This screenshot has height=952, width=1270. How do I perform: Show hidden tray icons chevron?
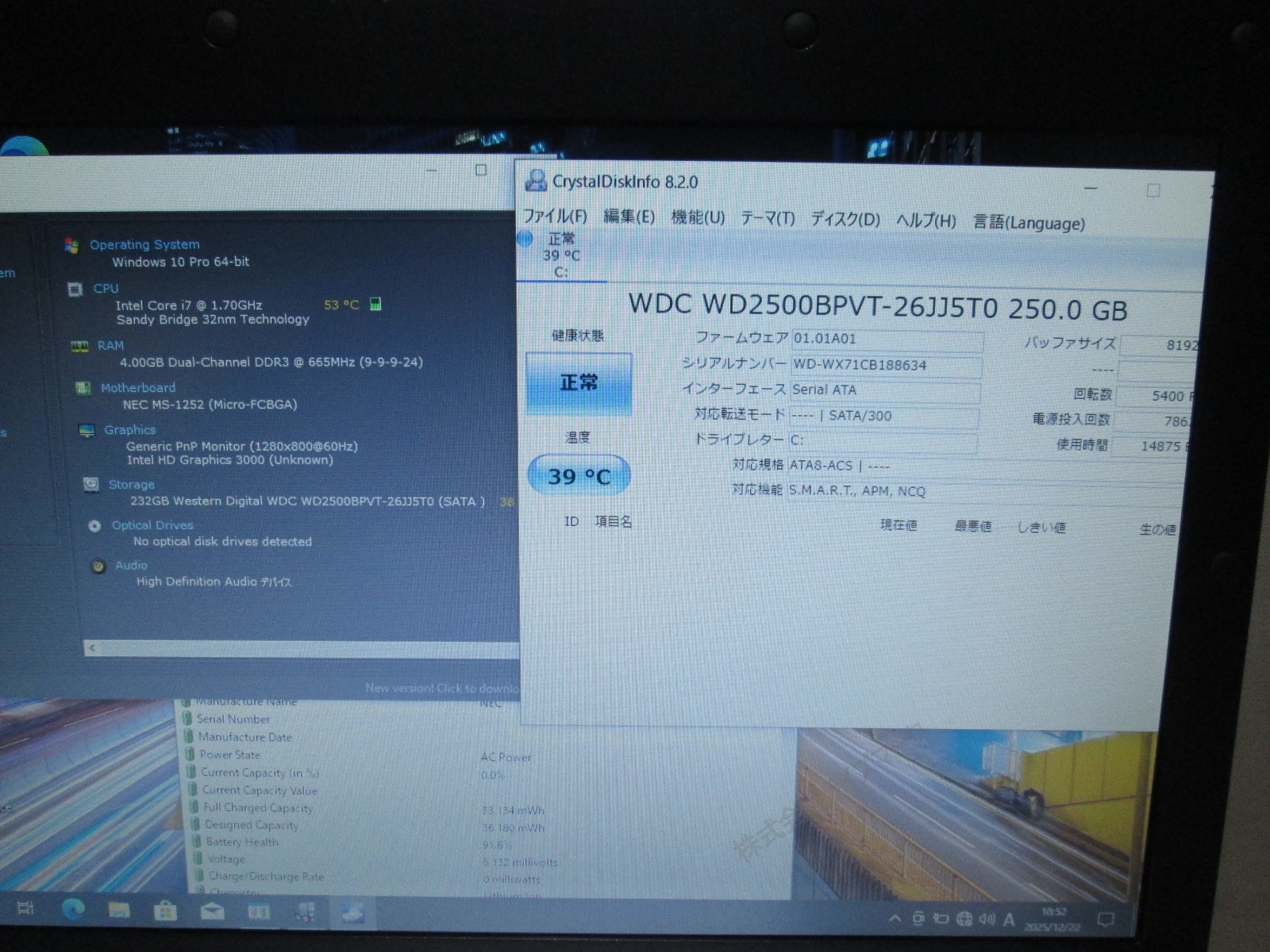(x=895, y=919)
